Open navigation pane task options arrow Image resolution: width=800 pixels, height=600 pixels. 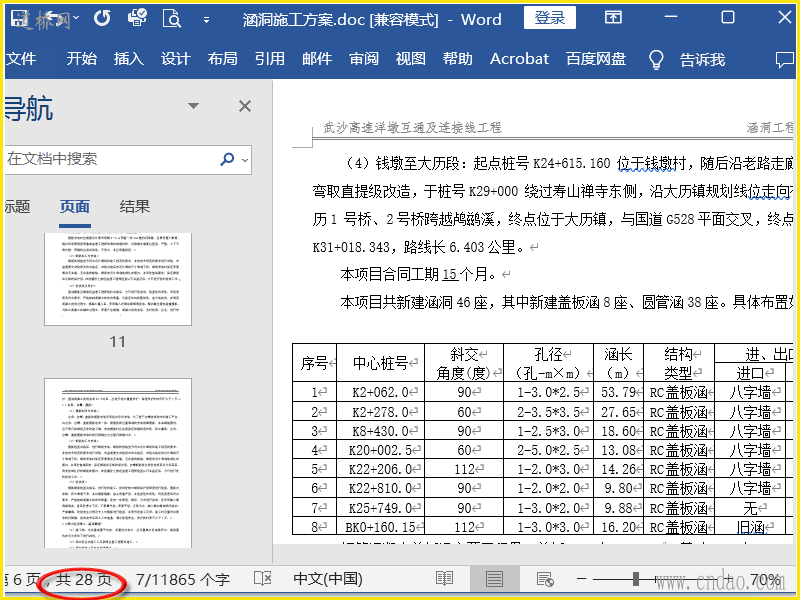[194, 106]
